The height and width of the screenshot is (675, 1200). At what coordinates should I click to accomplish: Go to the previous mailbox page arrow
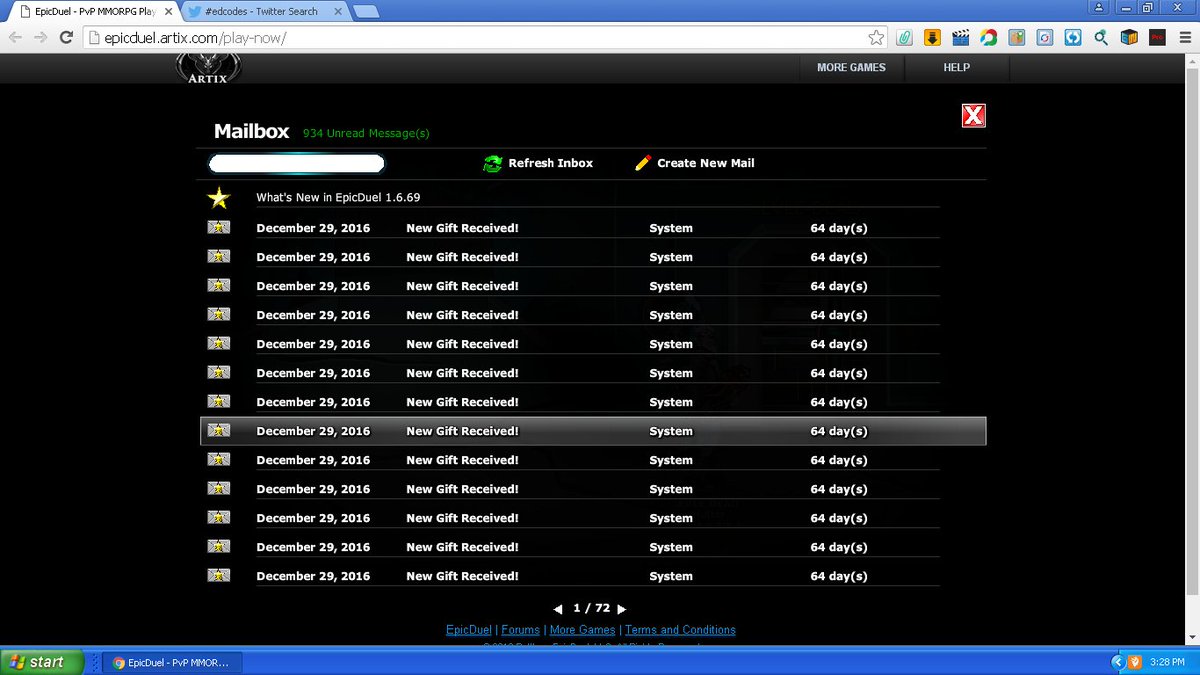pyautogui.click(x=558, y=609)
